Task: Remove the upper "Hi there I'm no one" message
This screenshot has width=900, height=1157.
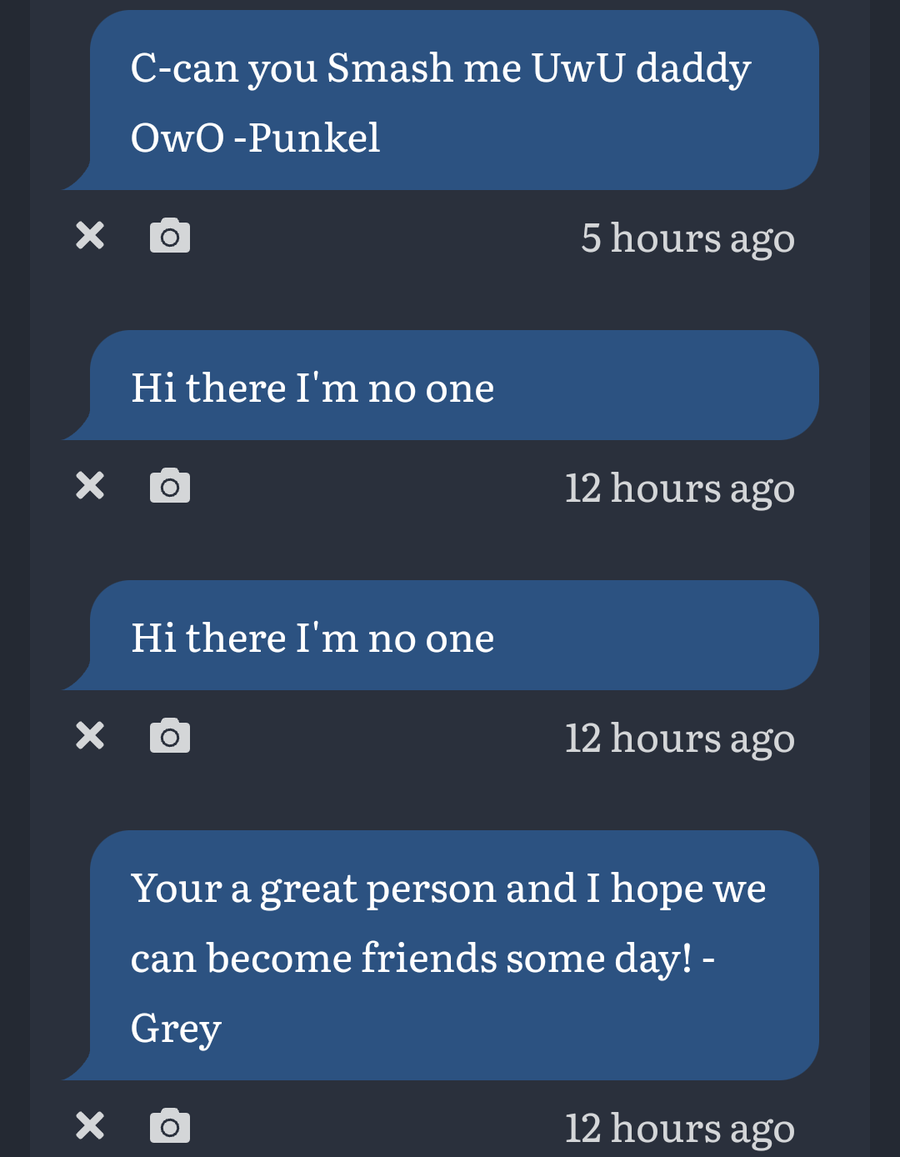Action: coord(90,486)
